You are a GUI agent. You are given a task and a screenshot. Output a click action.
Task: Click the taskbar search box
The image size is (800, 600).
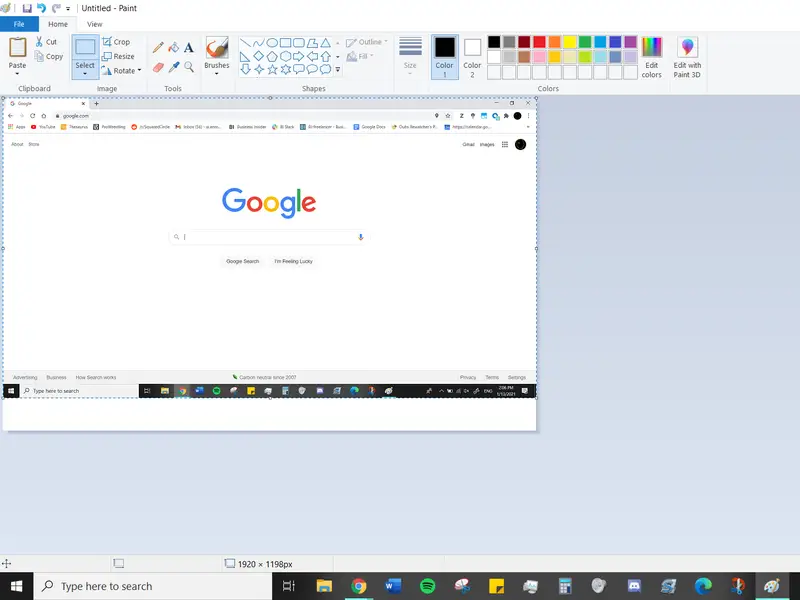pos(153,586)
